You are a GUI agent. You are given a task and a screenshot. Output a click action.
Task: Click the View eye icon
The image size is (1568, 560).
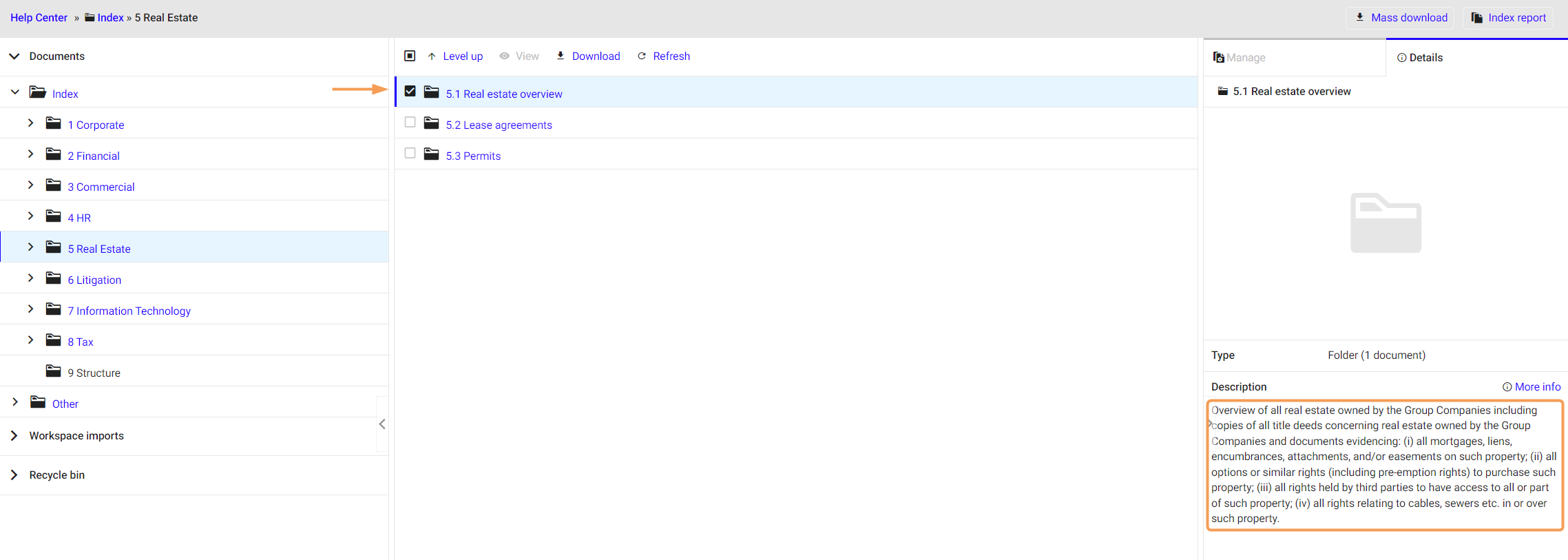(505, 56)
